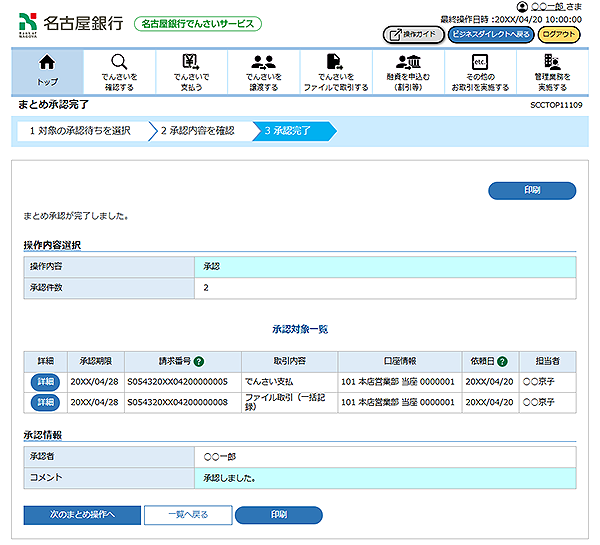
Task: Open 詳細 for the ファイル取引 row
Action: (x=45, y=402)
